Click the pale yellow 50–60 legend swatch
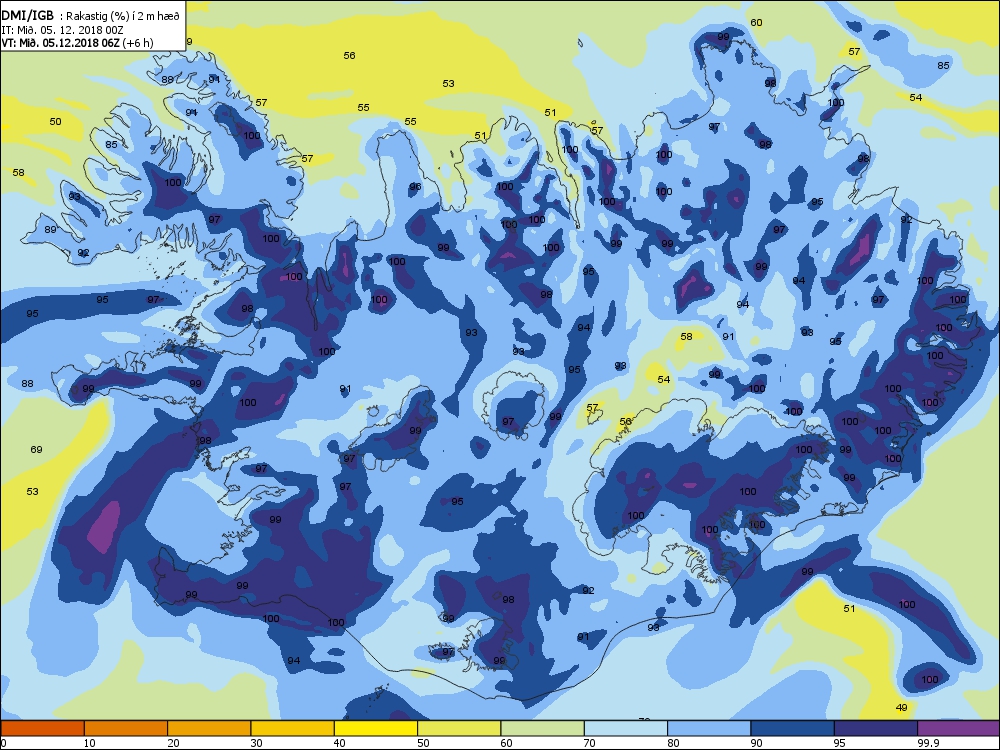 459,728
